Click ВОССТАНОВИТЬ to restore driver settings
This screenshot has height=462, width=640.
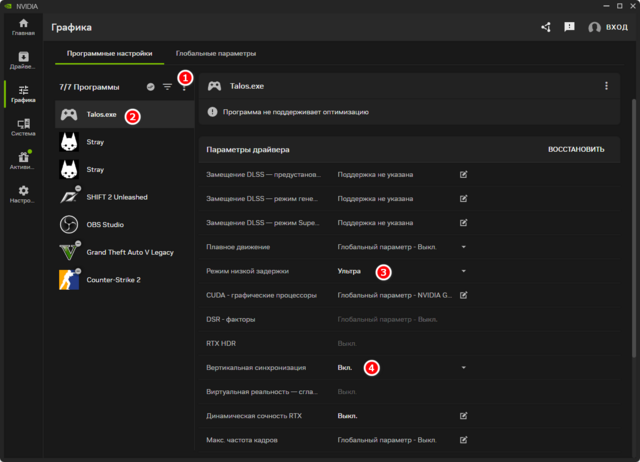pyautogui.click(x=576, y=149)
